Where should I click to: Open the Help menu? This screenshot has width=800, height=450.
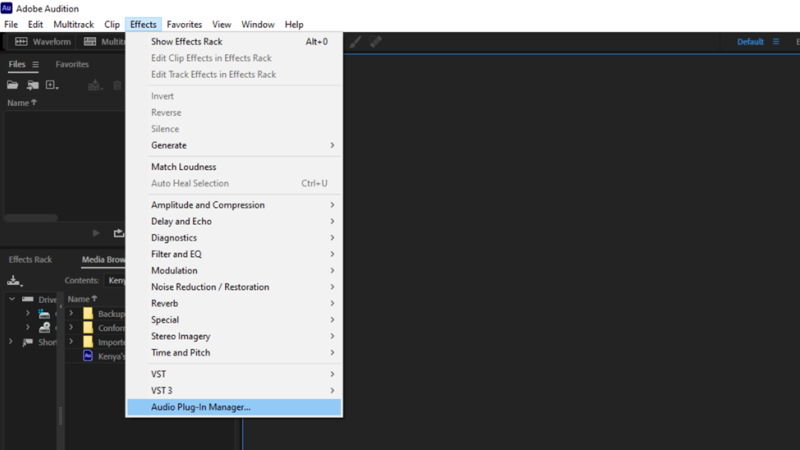pos(294,24)
